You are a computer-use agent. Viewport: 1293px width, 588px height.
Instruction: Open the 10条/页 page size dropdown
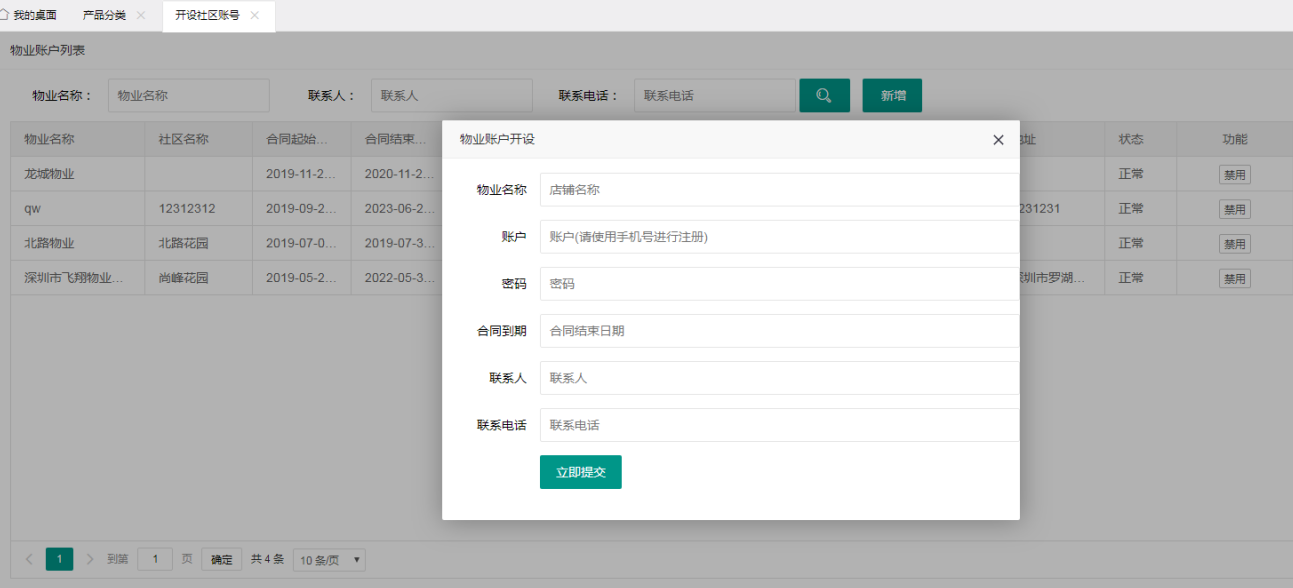pos(329,560)
